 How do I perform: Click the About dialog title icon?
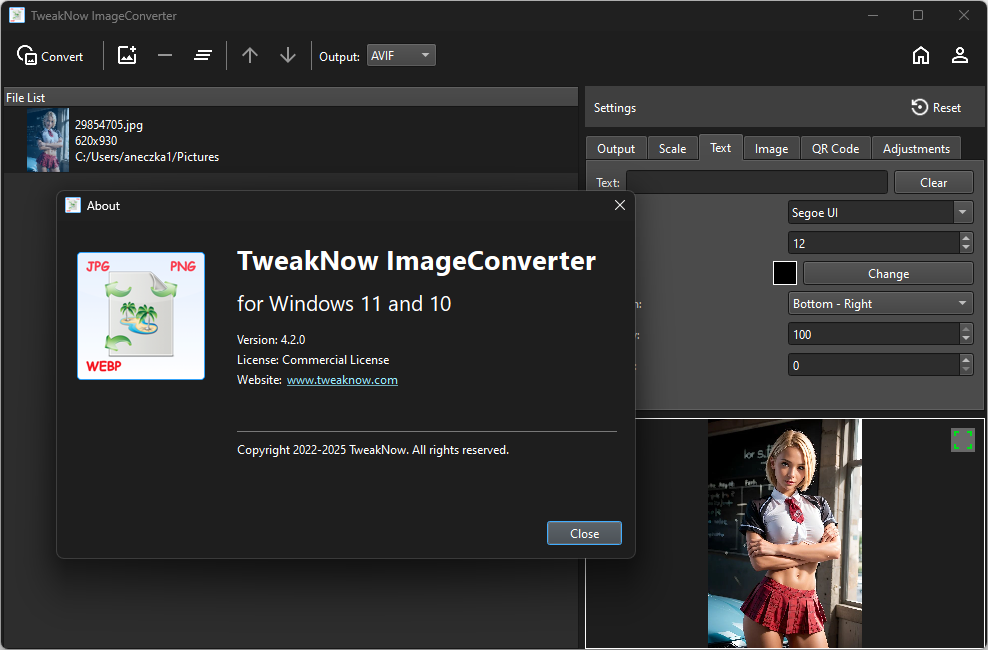(x=73, y=205)
